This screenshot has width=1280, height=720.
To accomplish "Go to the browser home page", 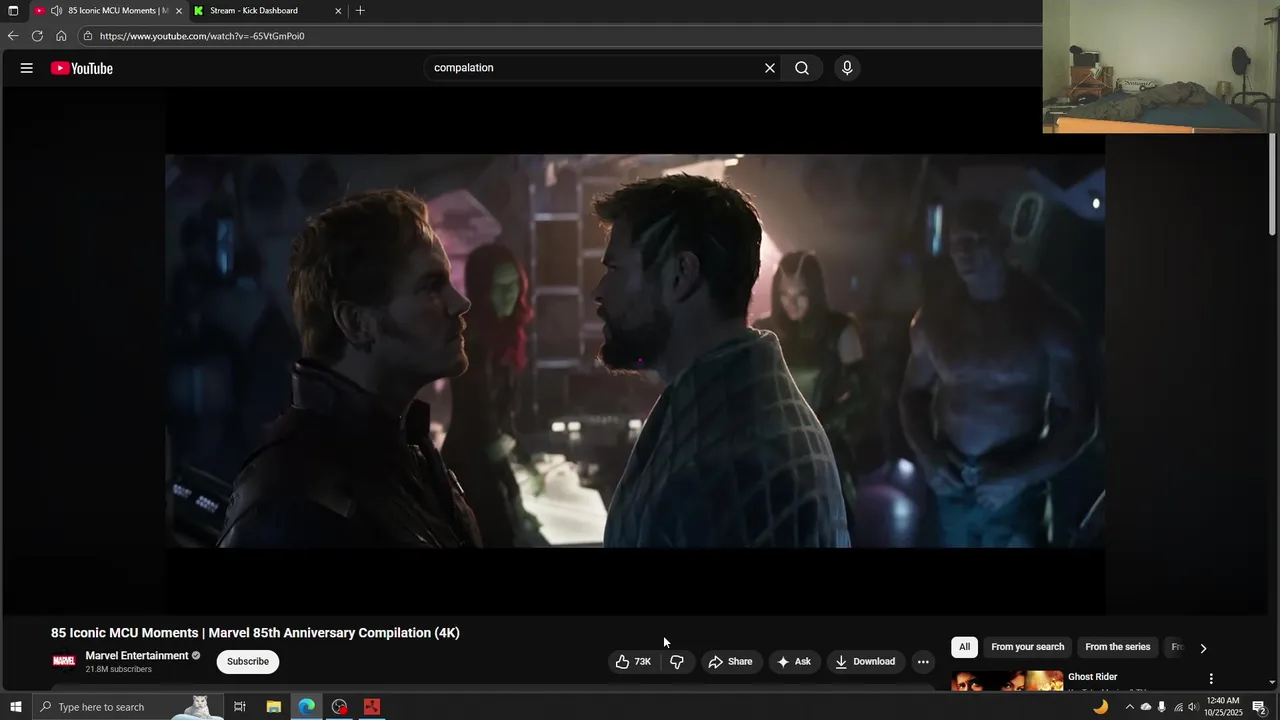I will coord(61,36).
